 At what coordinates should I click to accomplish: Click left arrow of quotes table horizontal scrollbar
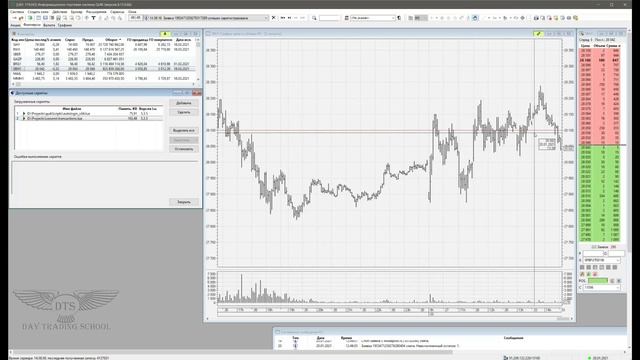click(x=12, y=84)
